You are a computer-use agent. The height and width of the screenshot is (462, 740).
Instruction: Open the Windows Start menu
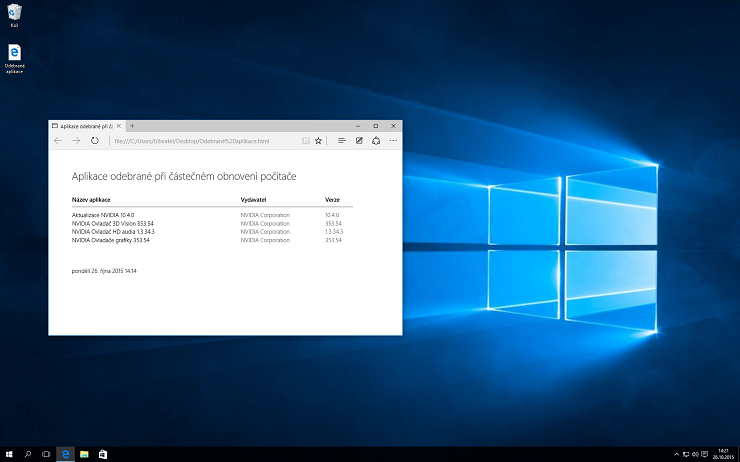pyautogui.click(x=9, y=454)
